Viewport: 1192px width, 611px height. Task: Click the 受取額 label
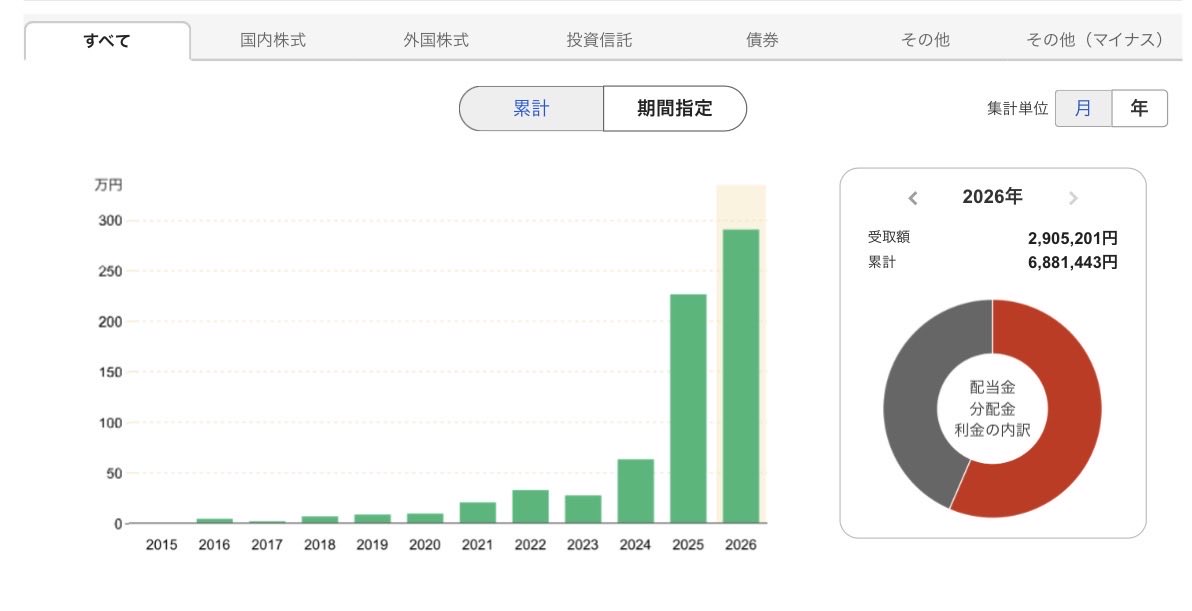tap(889, 237)
